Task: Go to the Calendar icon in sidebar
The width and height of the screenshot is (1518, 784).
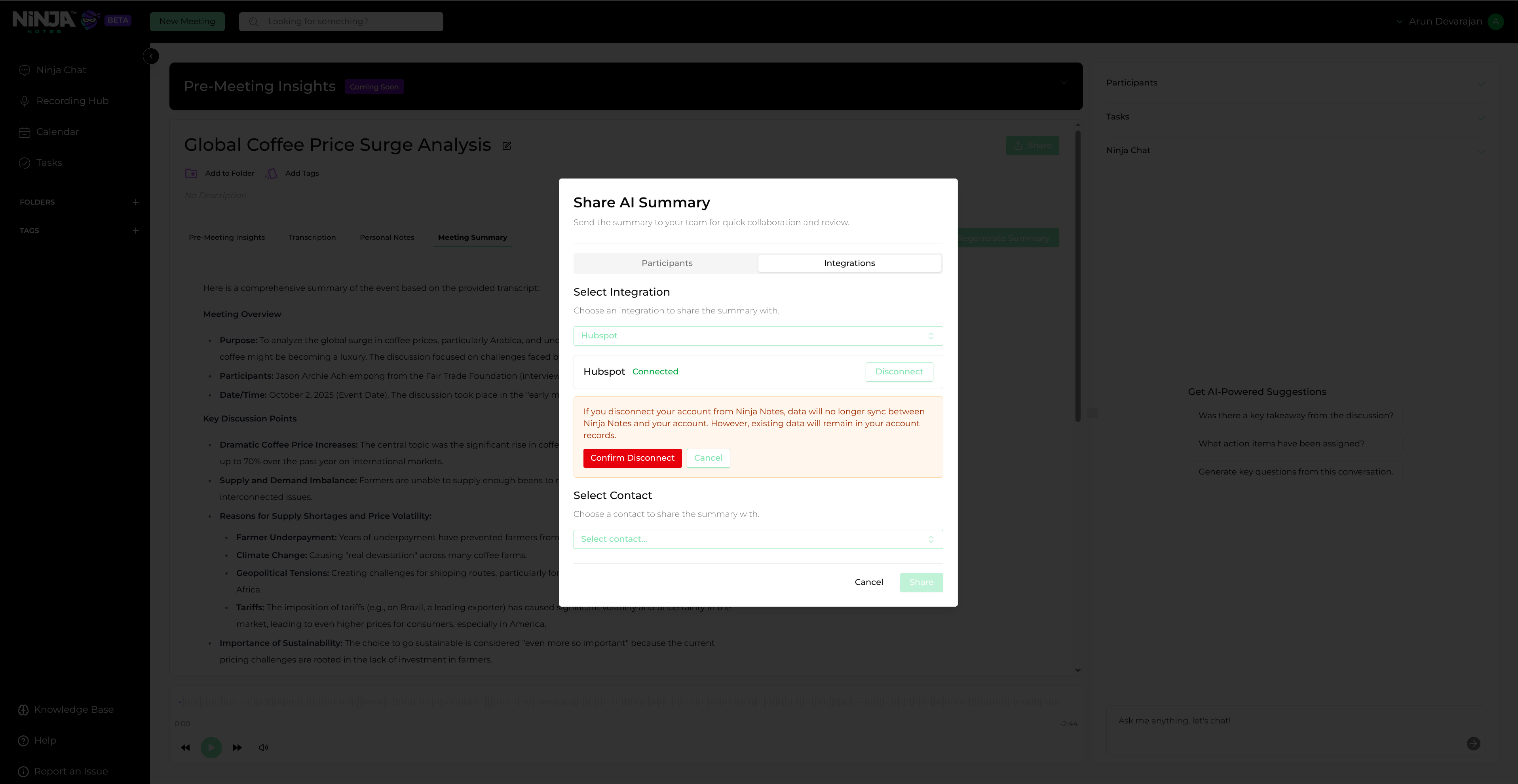Action: (x=24, y=132)
